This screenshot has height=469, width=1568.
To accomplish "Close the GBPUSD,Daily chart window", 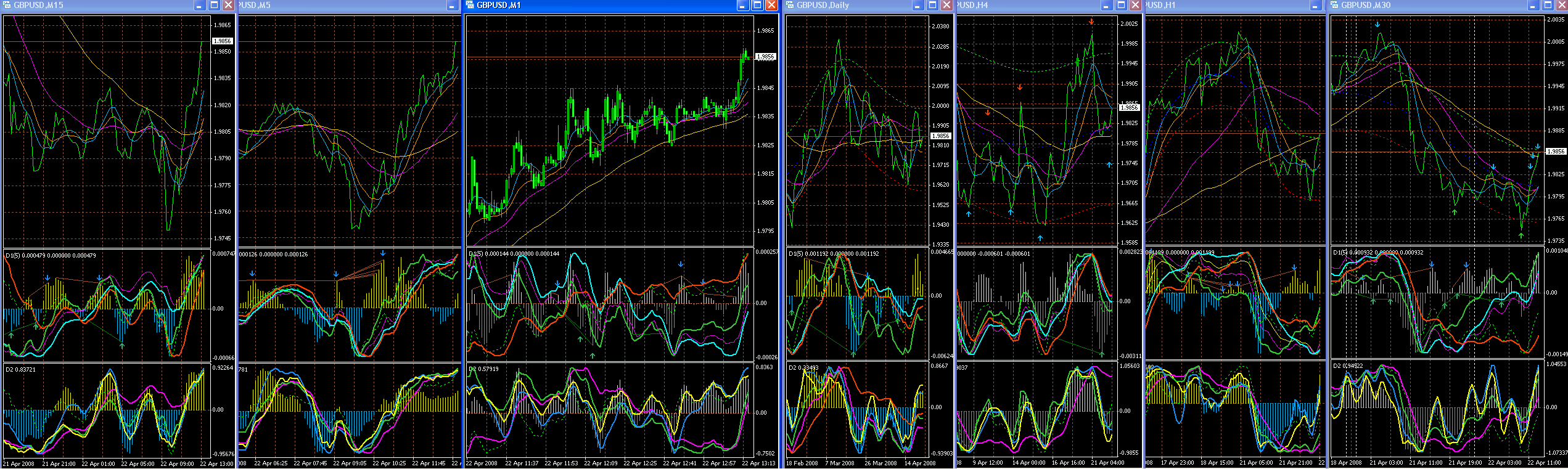I will [x=946, y=5].
